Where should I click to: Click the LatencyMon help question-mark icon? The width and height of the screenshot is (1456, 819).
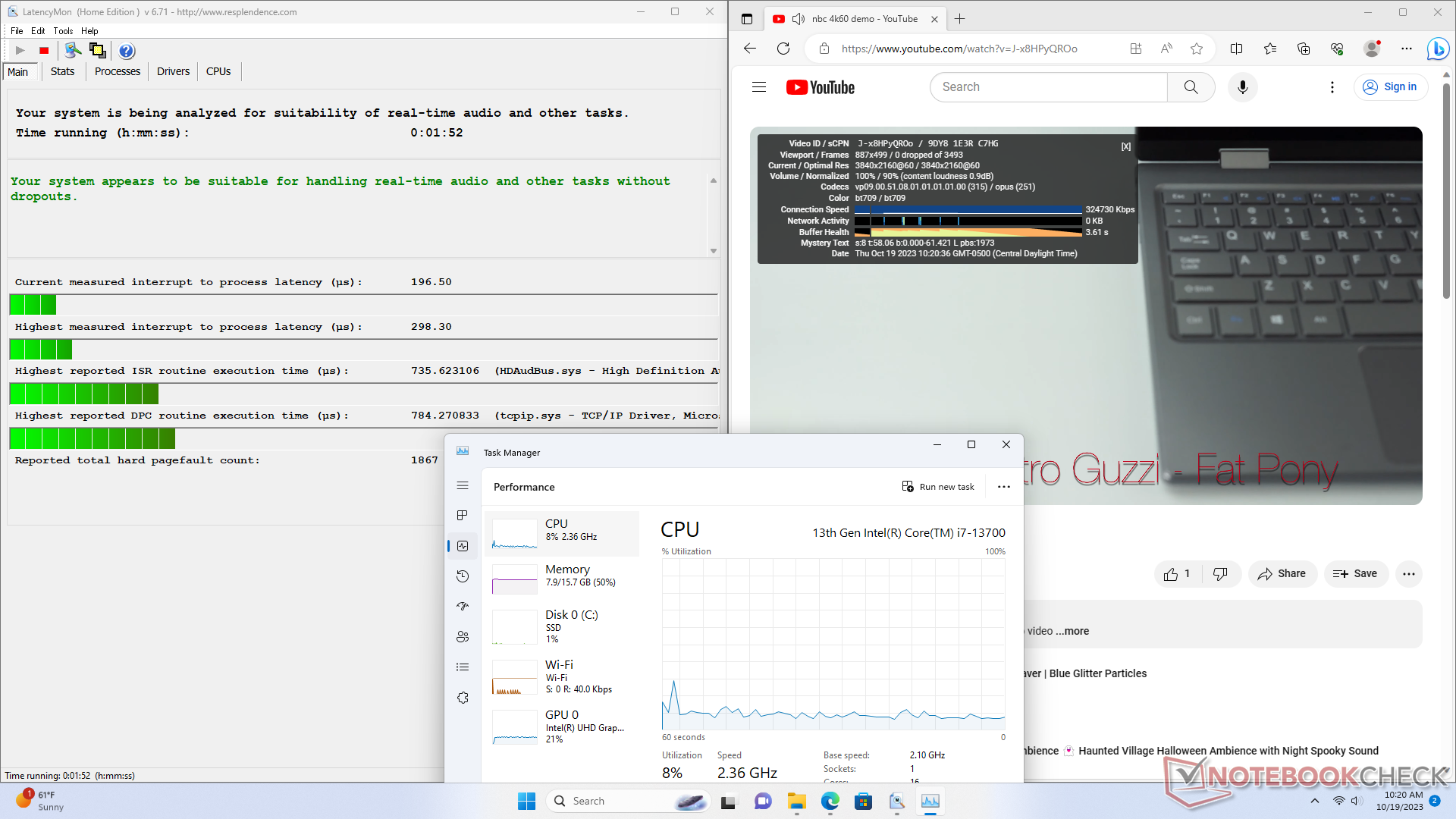coord(127,51)
